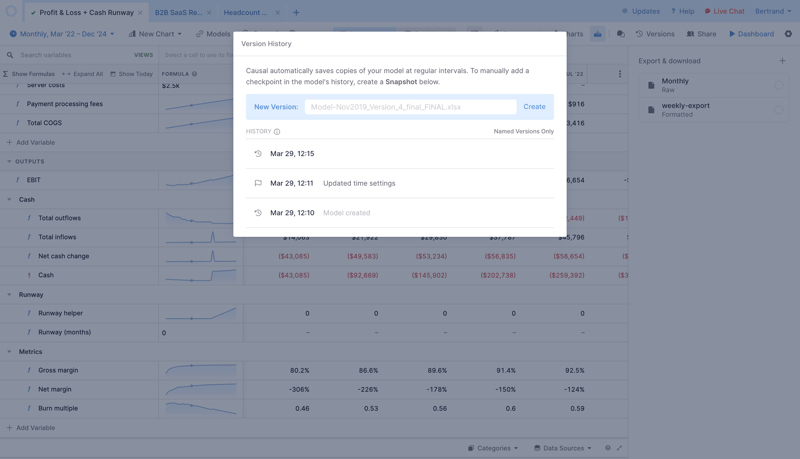Open the Bertrand user menu

click(773, 12)
